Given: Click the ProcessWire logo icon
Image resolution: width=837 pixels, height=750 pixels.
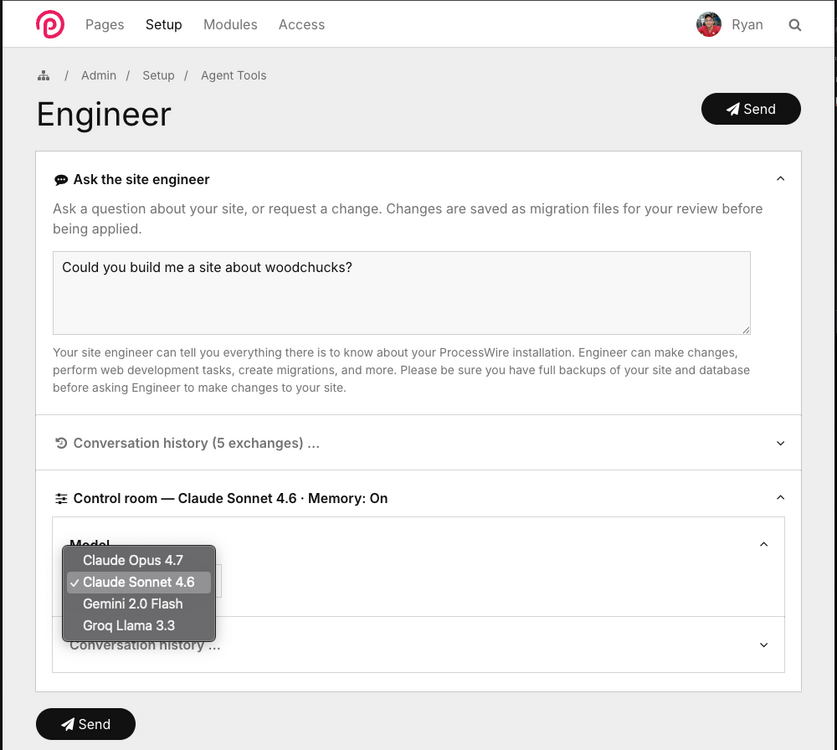Looking at the screenshot, I should tap(50, 24).
